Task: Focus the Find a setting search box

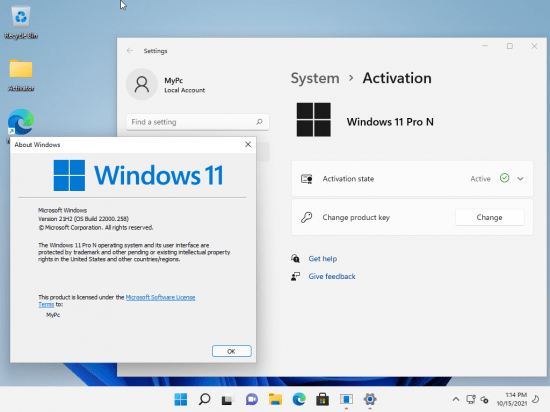Action: click(197, 122)
